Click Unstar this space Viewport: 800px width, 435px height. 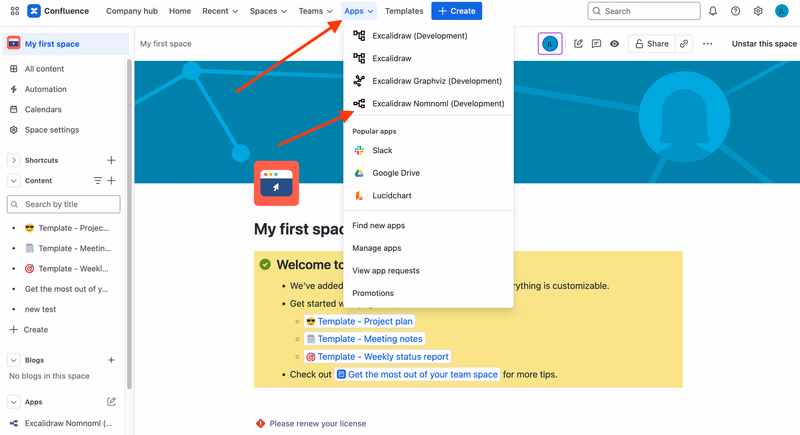tap(764, 44)
